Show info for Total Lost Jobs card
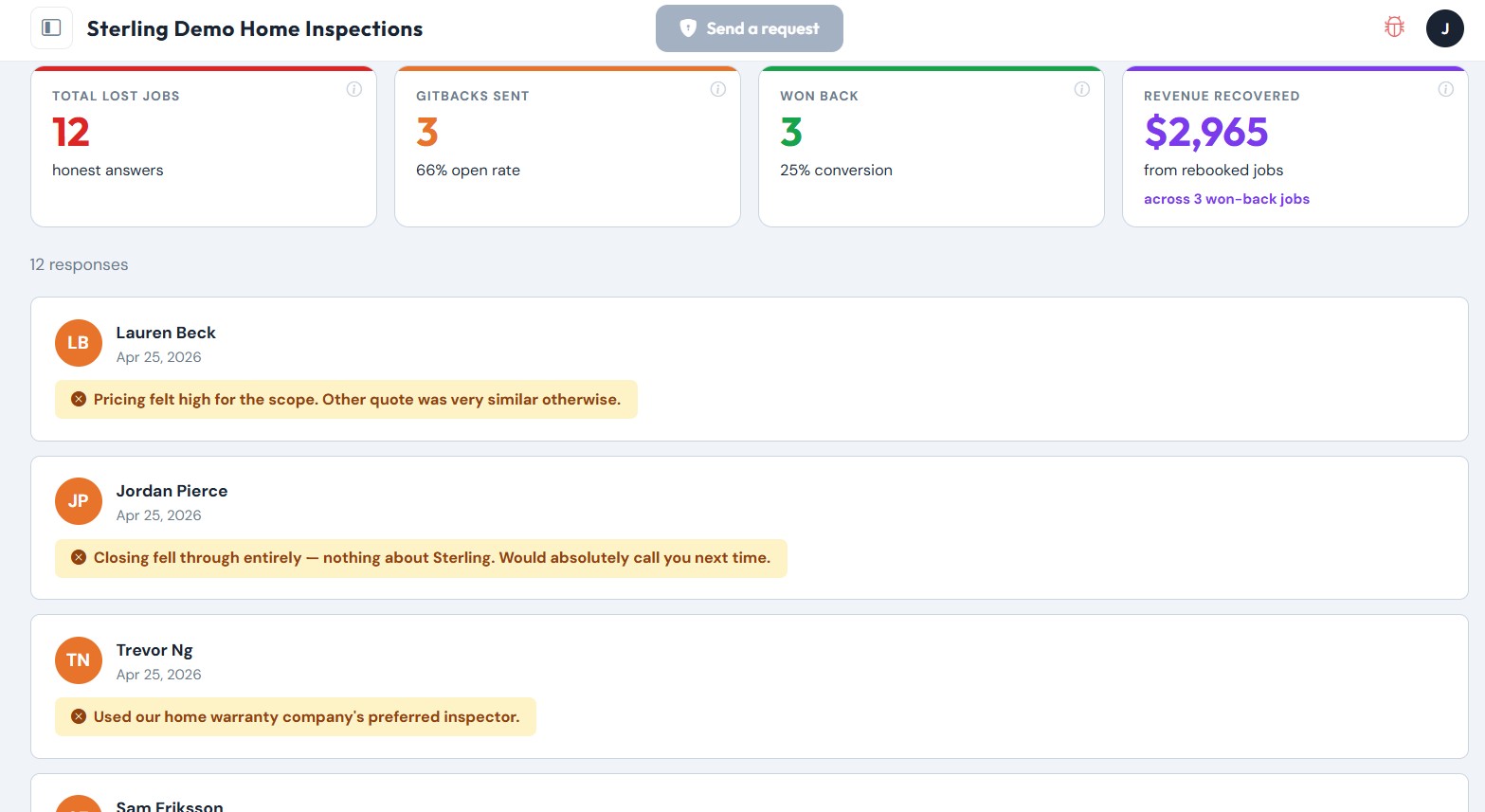Screen dimensions: 1485x812 pos(353,89)
